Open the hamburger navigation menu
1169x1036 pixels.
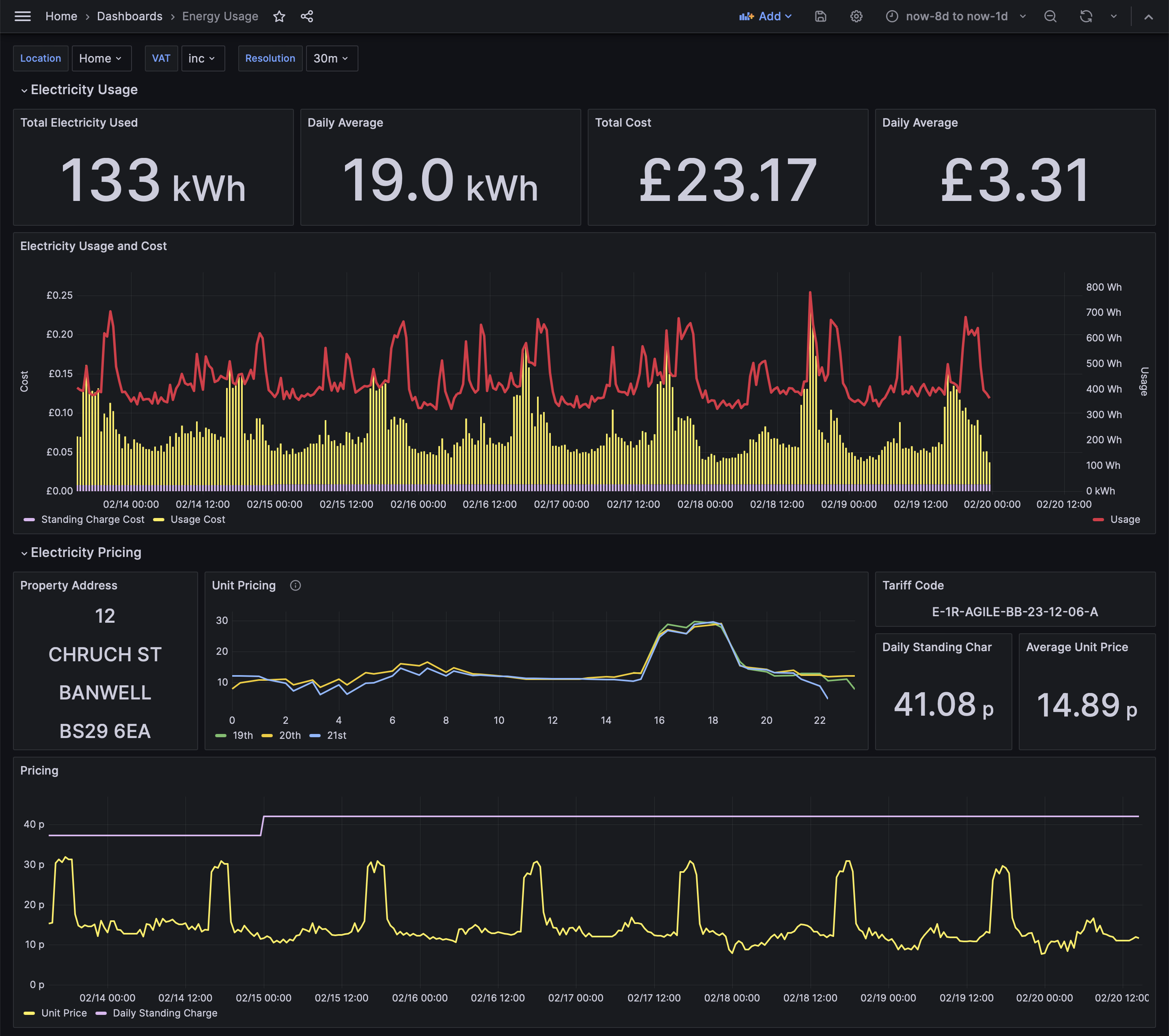point(23,17)
